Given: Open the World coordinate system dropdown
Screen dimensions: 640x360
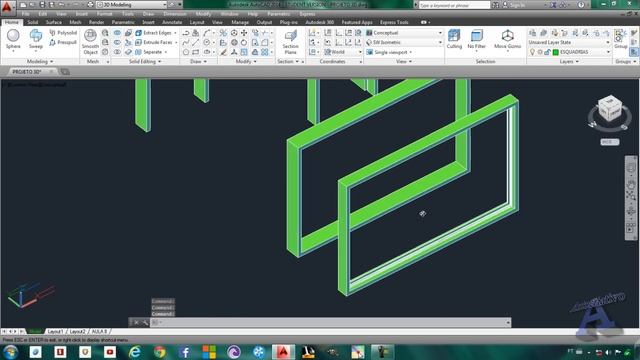Looking at the screenshot, I should coord(343,52).
